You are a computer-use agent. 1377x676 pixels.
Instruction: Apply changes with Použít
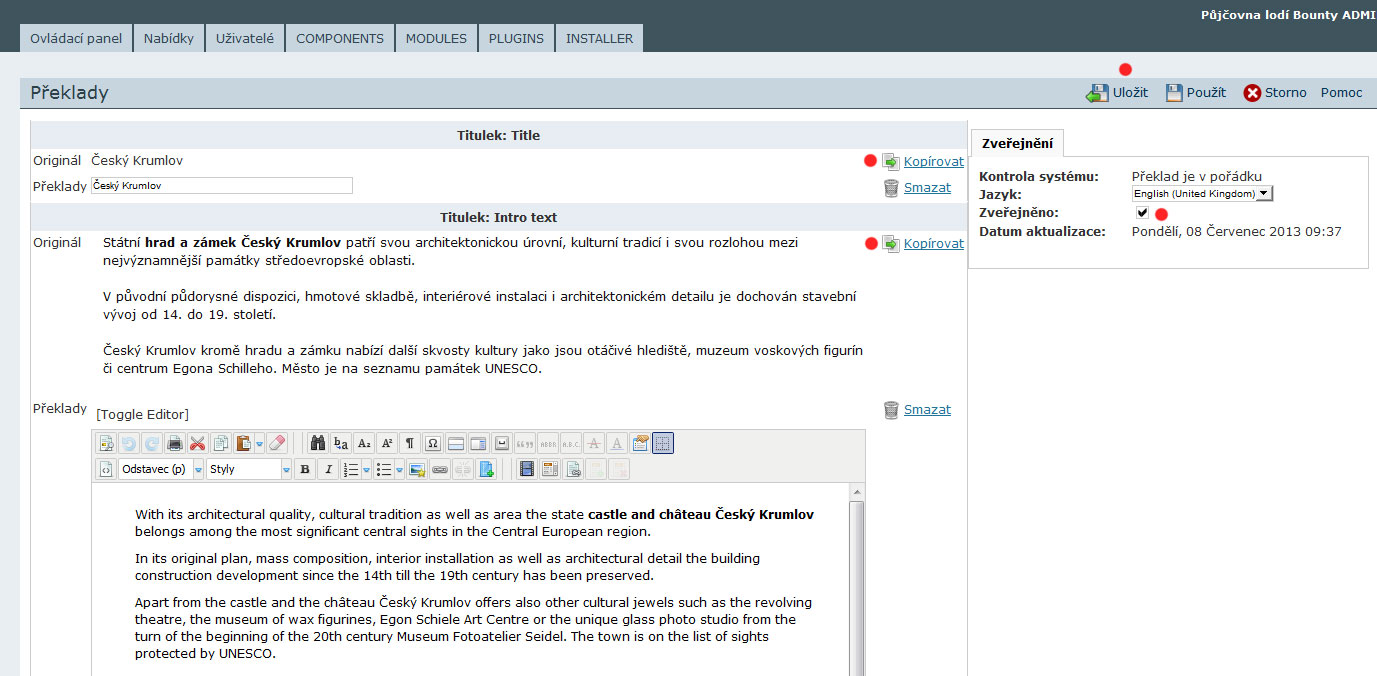(x=1195, y=93)
